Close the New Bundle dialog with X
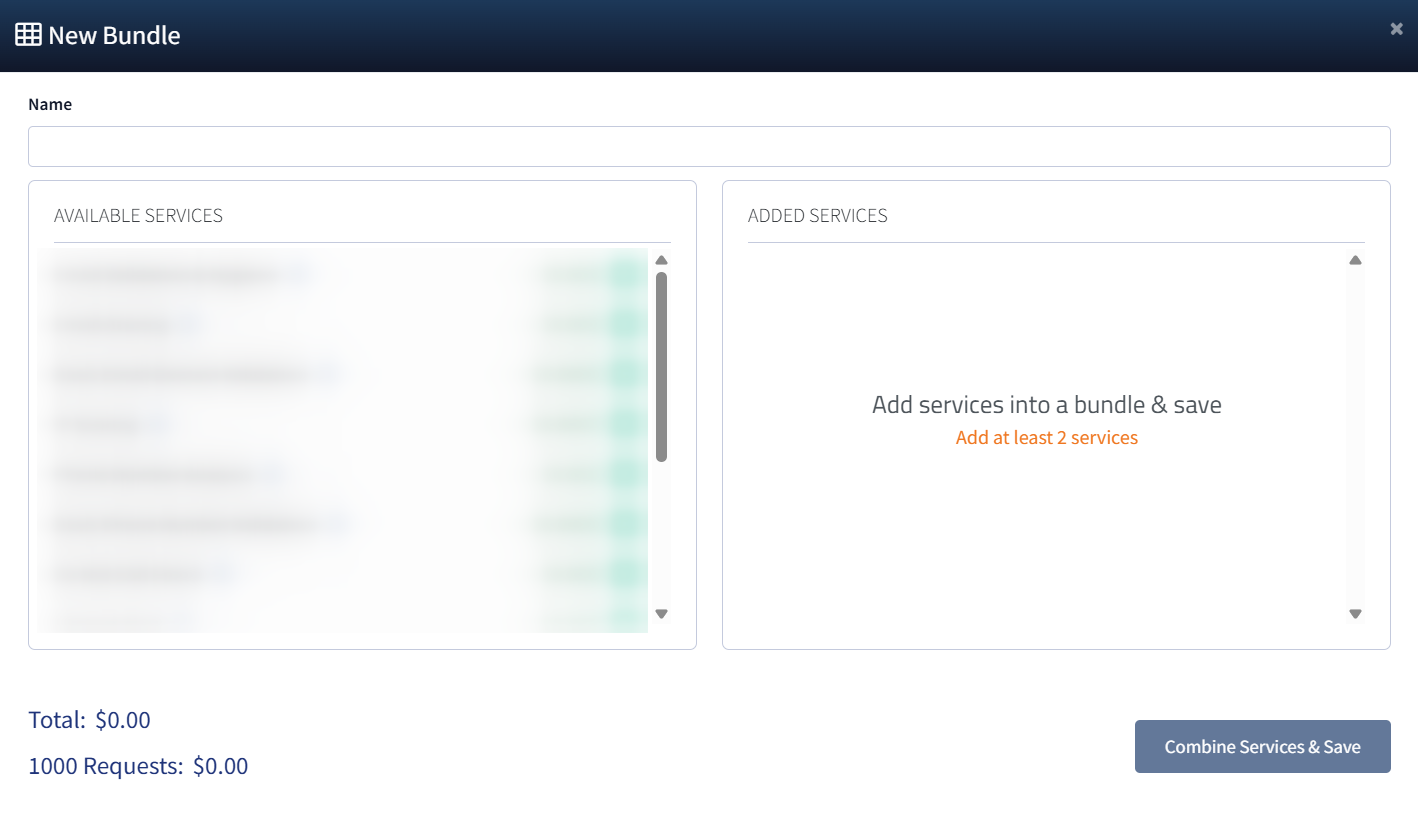The height and width of the screenshot is (819, 1418). 1396,29
